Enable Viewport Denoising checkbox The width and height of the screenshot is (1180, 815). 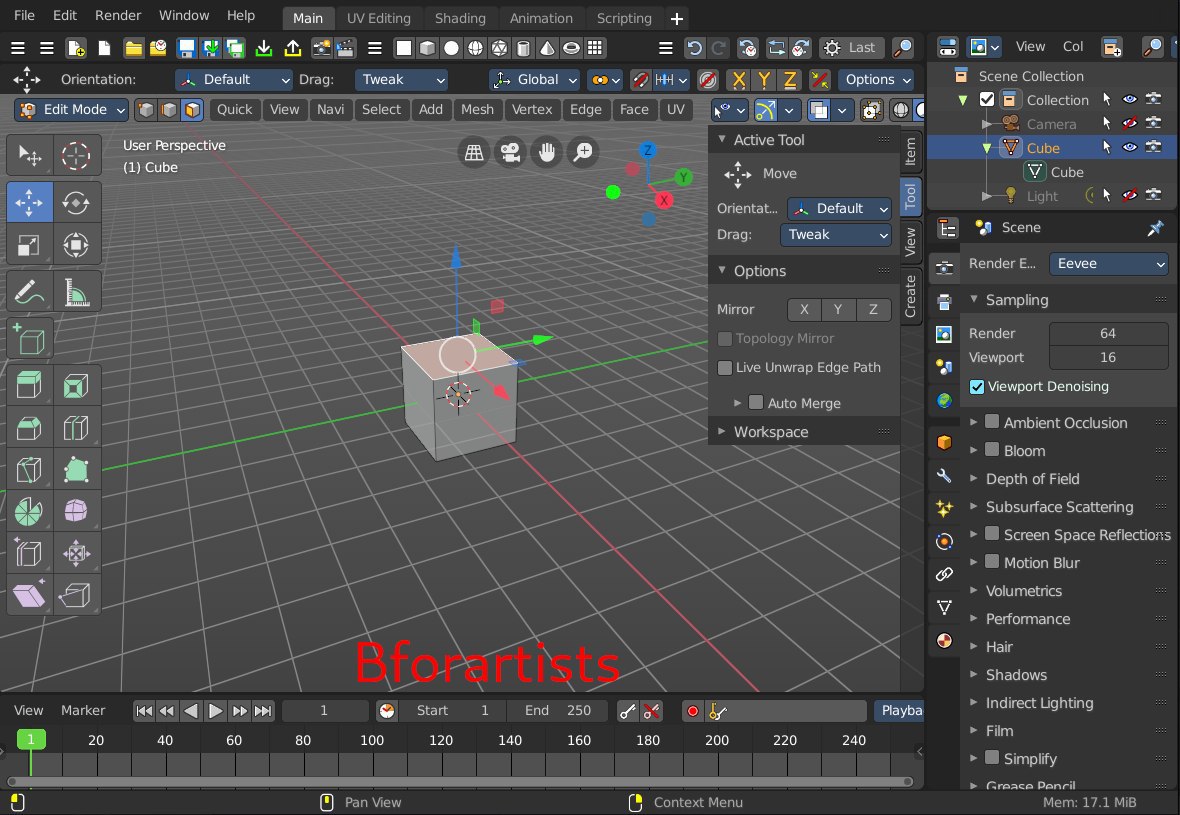point(977,387)
